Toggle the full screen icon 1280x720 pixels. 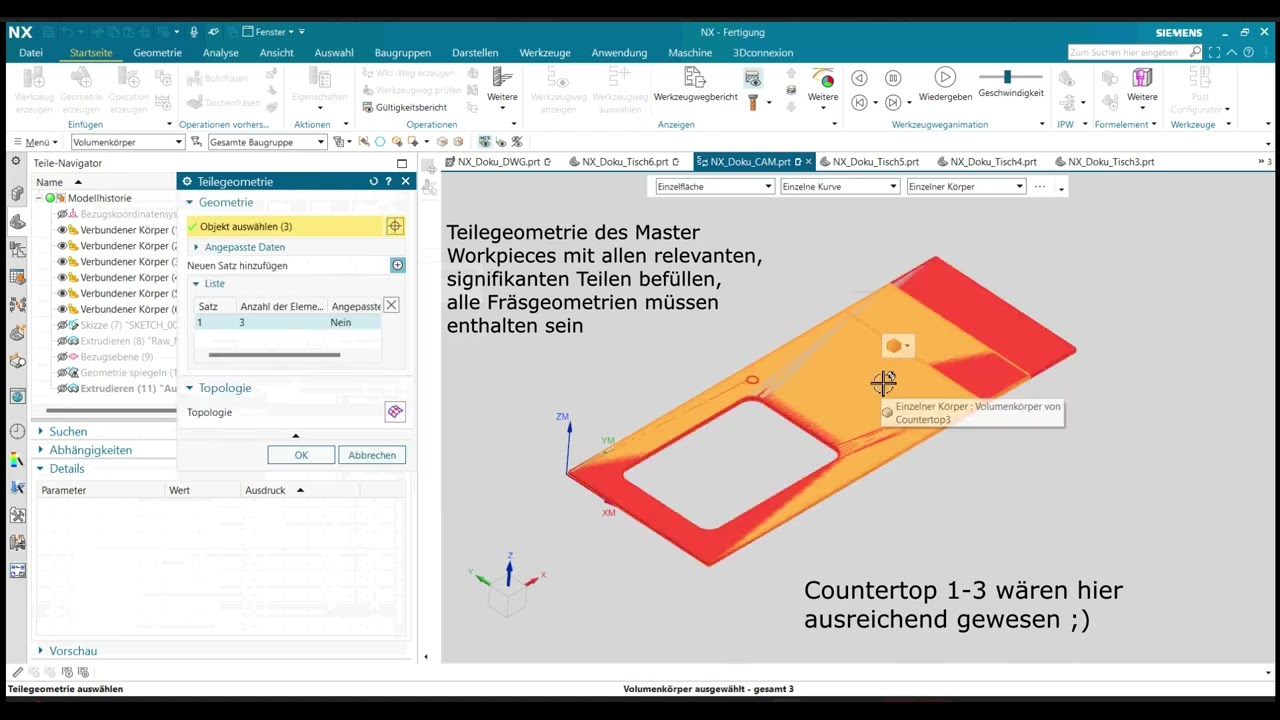click(x=1214, y=52)
